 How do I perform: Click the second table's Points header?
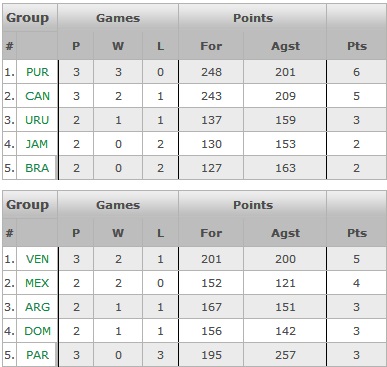pos(253,205)
